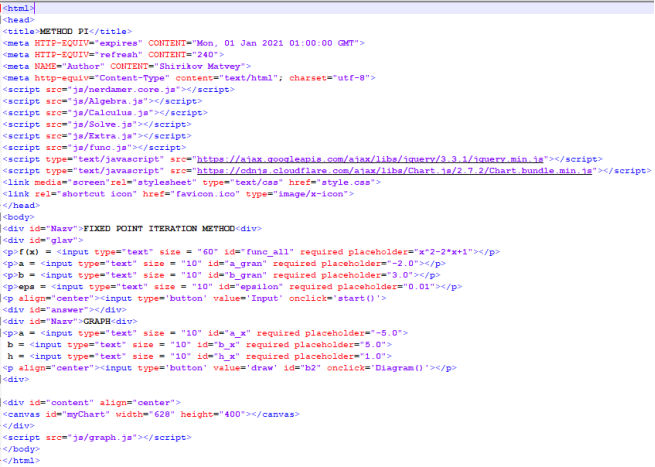Select the title text METHOD PI
The height and width of the screenshot is (467, 655).
(x=64, y=32)
